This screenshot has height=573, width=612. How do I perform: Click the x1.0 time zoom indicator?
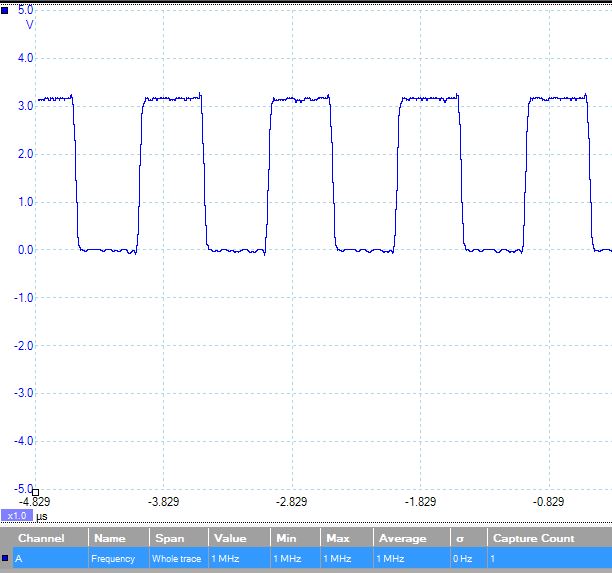17,516
